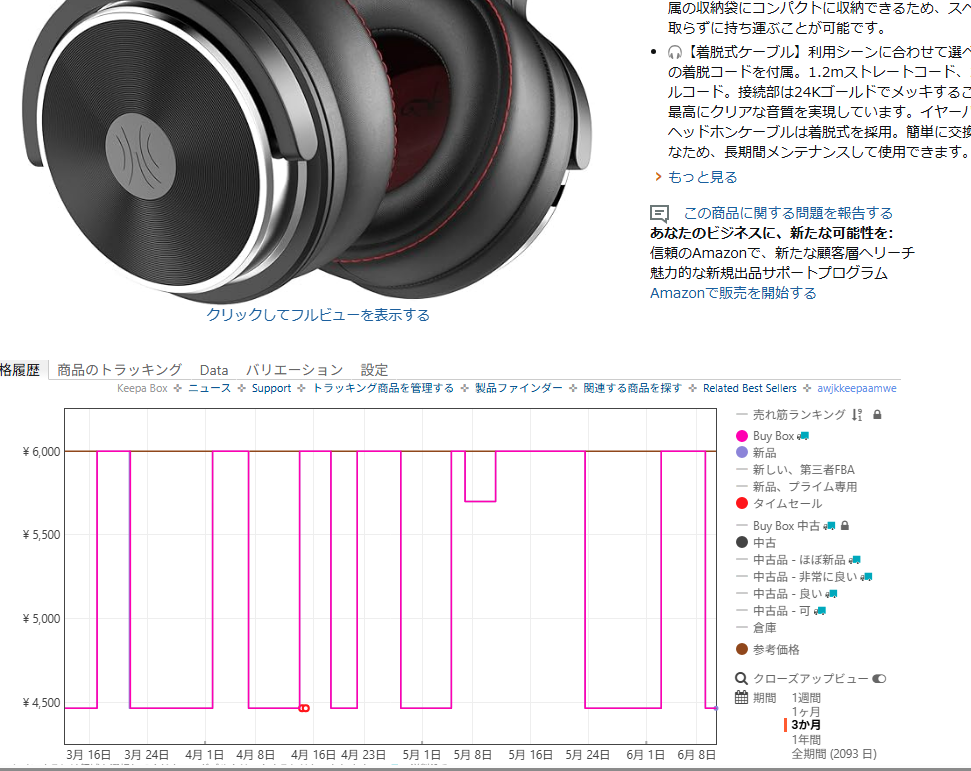Click the headphone icon before 【着脱式ケーブル】

(x=675, y=53)
